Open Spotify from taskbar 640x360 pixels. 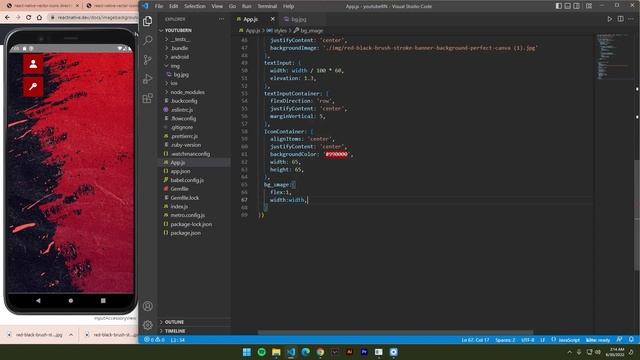[x=262, y=352]
